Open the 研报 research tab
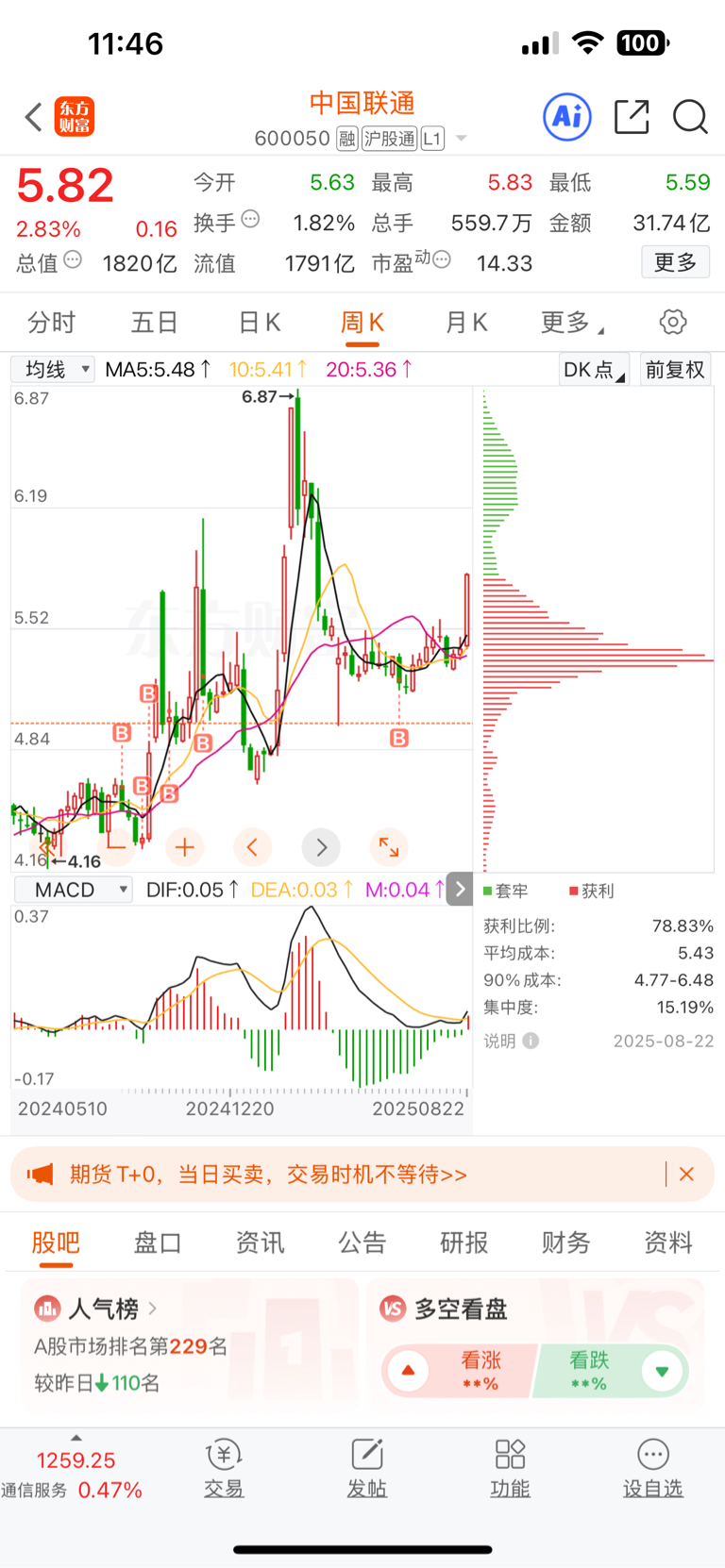The height and width of the screenshot is (1568, 725). point(464,1243)
